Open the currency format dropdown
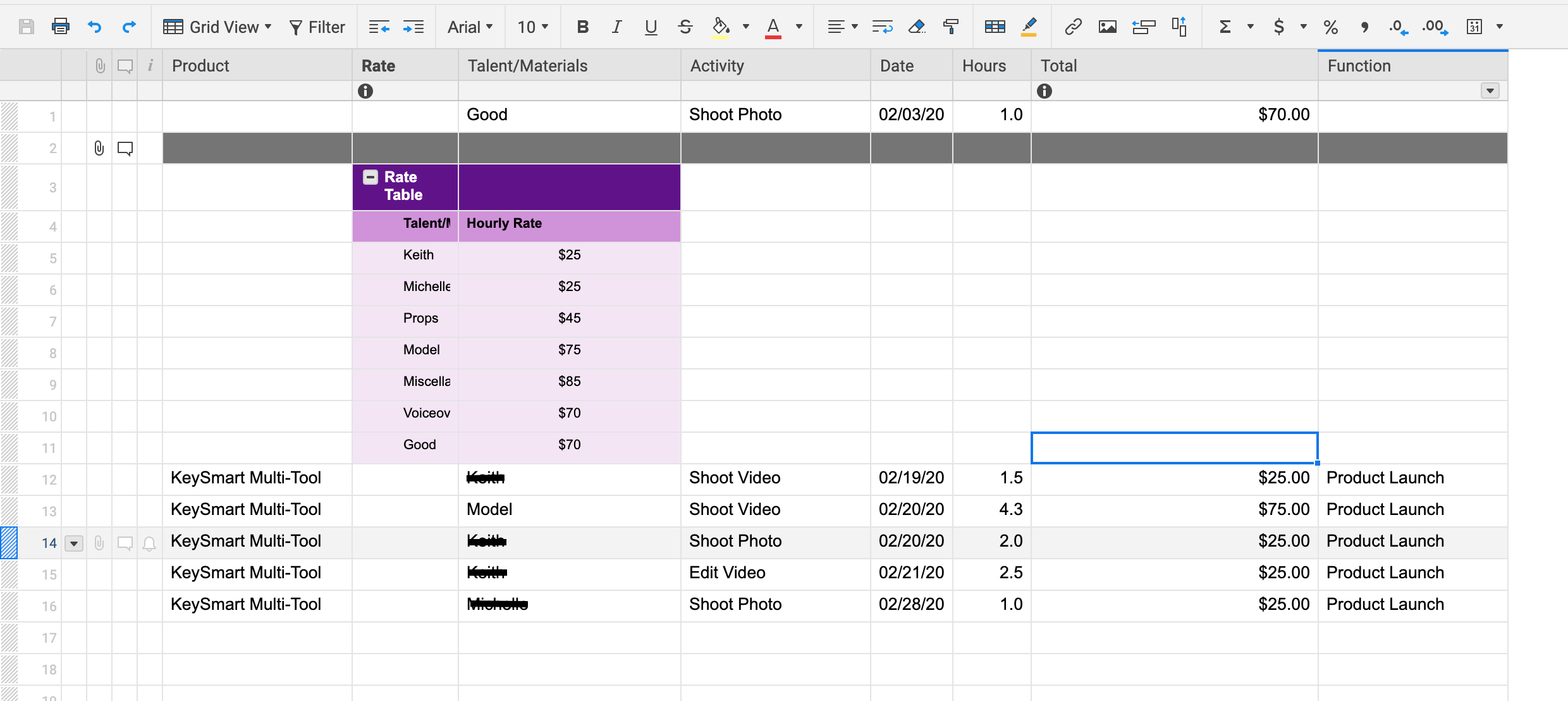 tap(1303, 27)
